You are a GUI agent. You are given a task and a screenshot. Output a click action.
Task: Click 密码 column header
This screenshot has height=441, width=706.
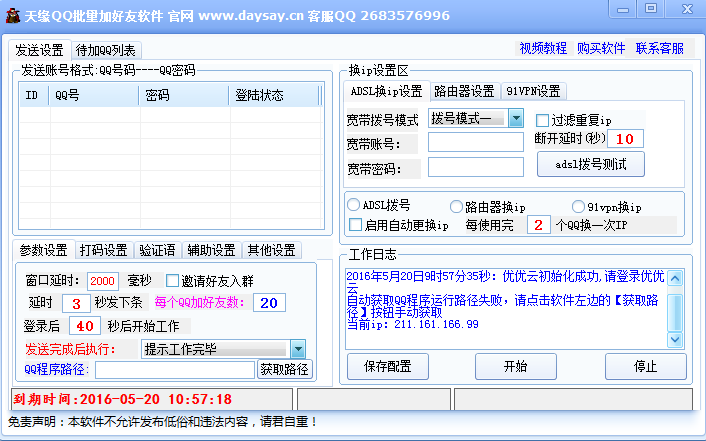[x=184, y=95]
